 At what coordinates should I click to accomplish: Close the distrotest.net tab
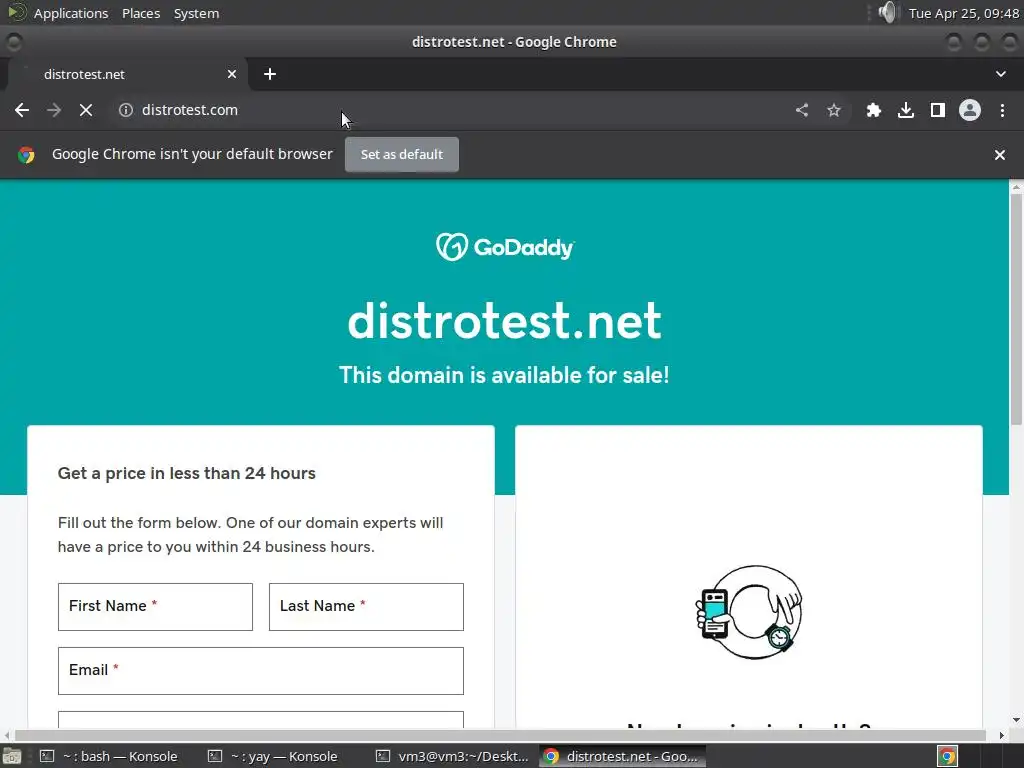tap(232, 74)
